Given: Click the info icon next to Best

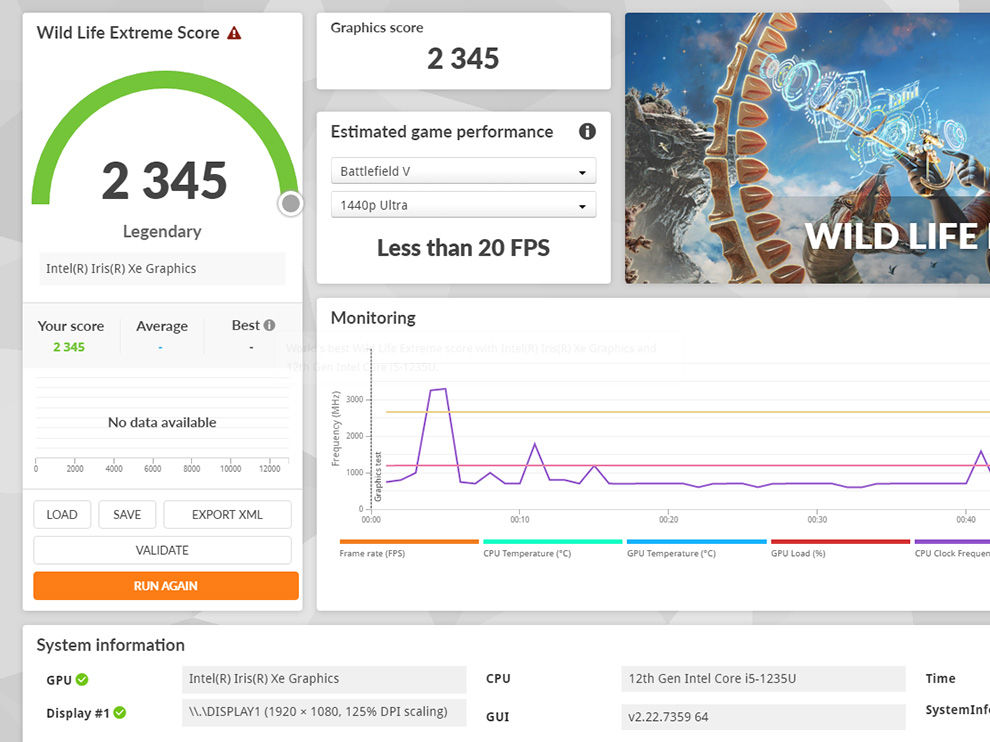Looking at the screenshot, I should coord(270,325).
